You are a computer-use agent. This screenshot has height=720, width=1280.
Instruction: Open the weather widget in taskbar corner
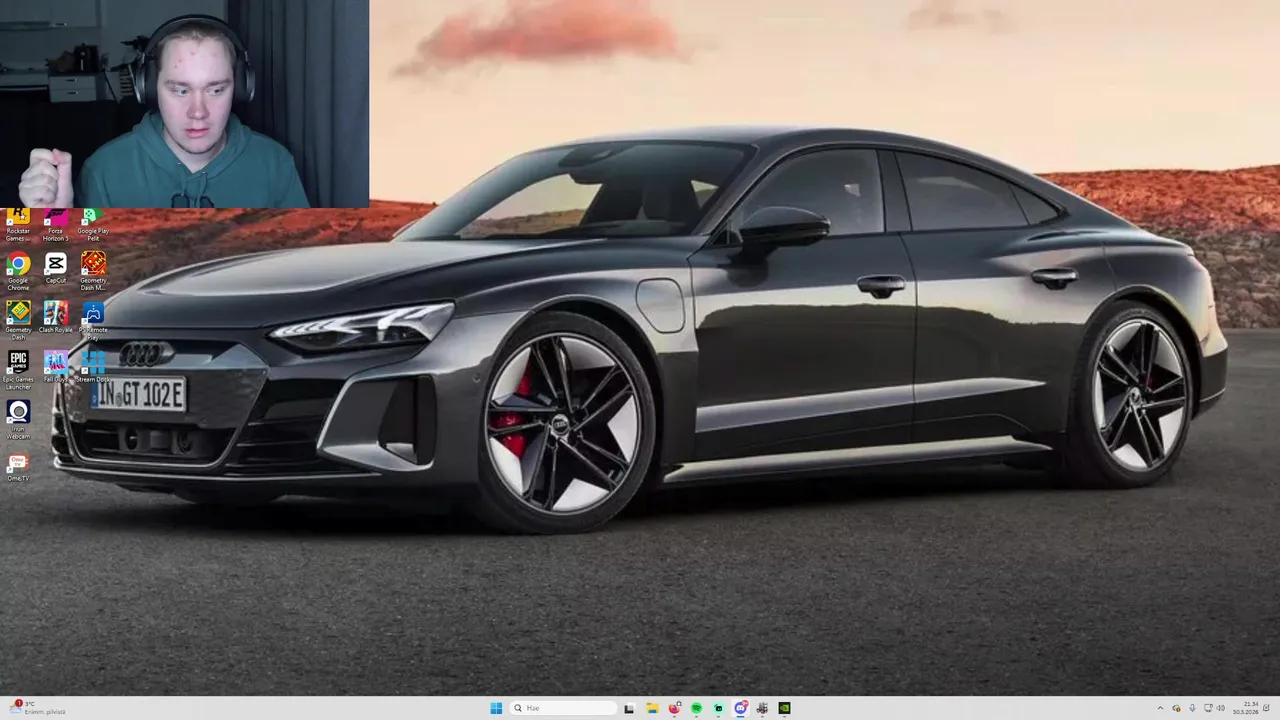(36, 708)
